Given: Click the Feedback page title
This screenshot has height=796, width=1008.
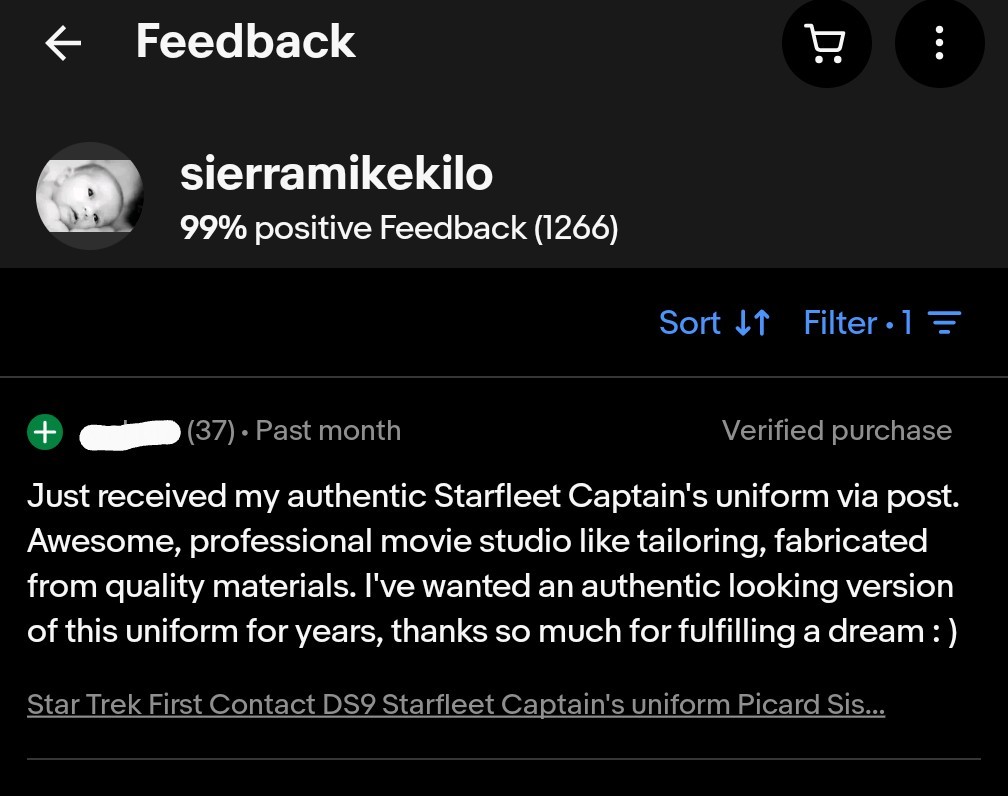Looking at the screenshot, I should 245,42.
